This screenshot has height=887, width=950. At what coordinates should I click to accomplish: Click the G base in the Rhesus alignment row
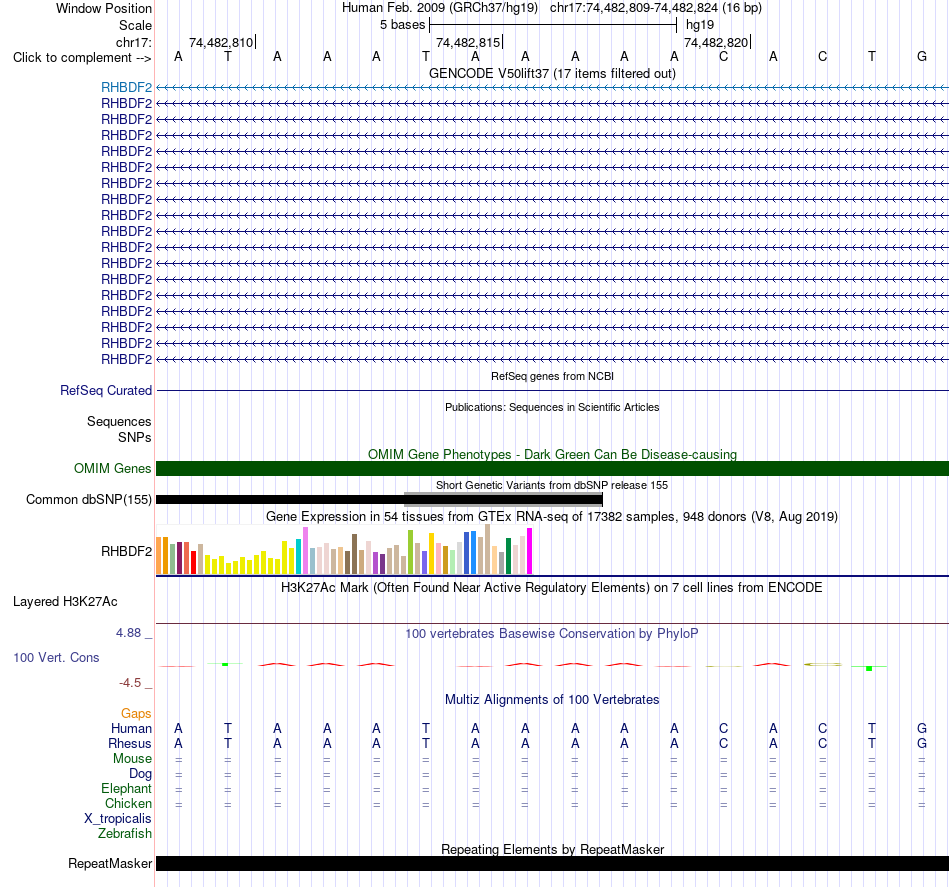click(922, 743)
